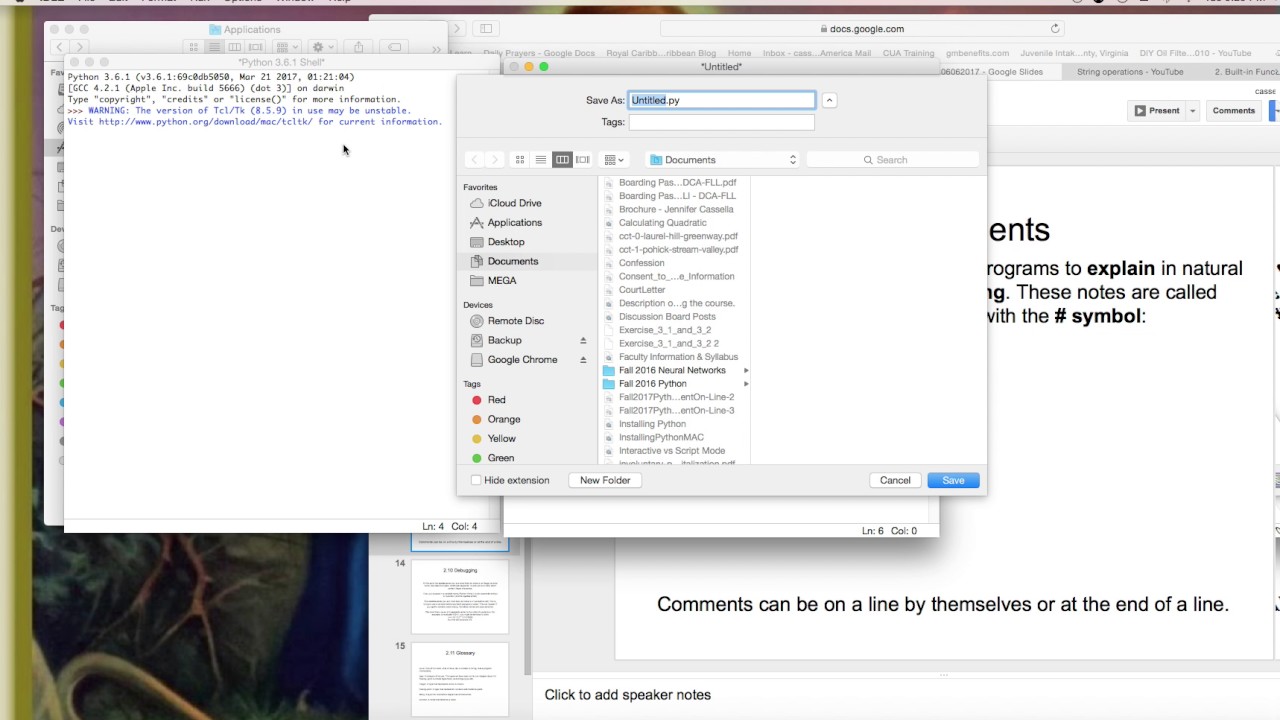Open the Present dropdown arrow in Slides
The height and width of the screenshot is (720, 1280).
pyautogui.click(x=1192, y=111)
